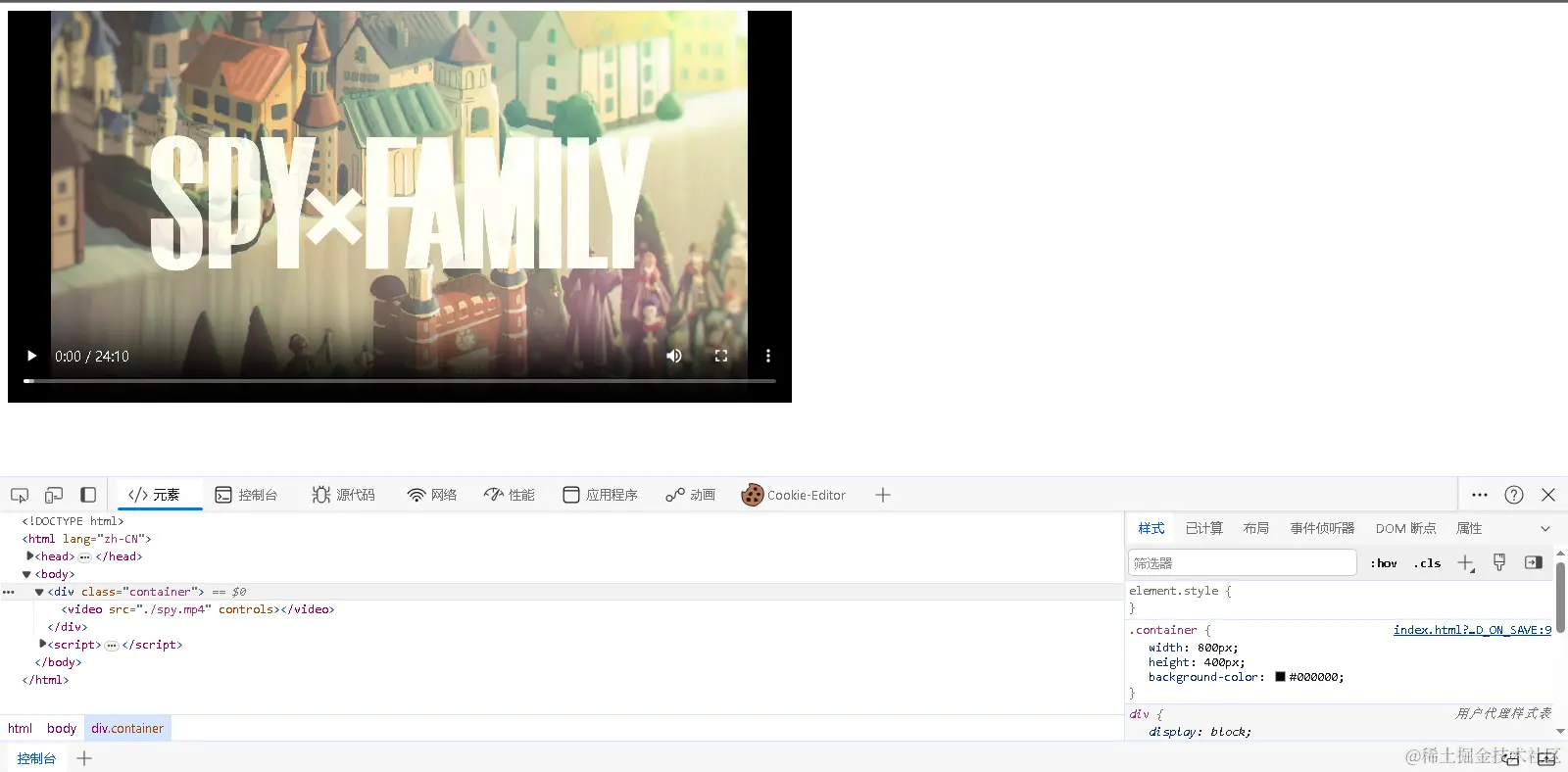Show collapsed script content ellipsis
Screen dimensions: 1568x772
point(112,645)
